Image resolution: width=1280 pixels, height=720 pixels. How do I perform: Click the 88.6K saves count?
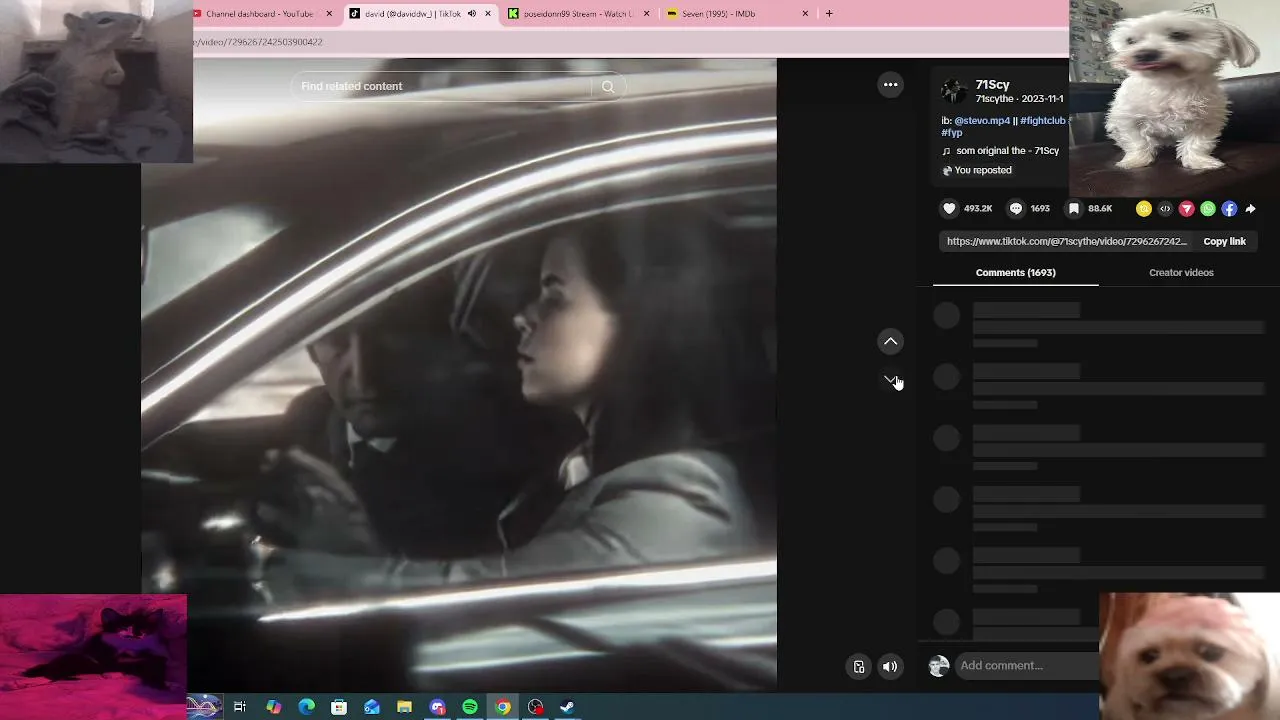click(x=1100, y=209)
